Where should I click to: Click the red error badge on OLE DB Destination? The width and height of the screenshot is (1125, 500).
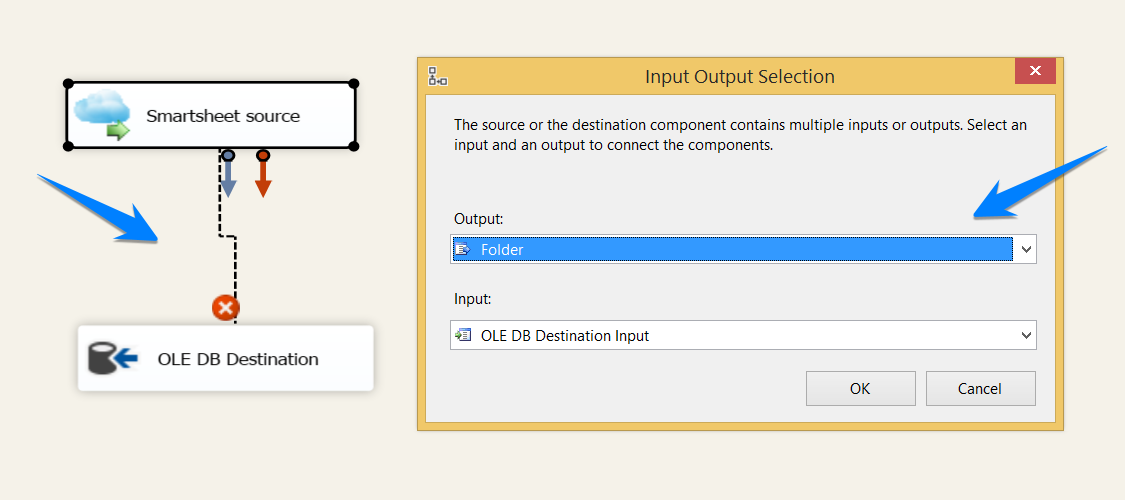click(x=225, y=308)
